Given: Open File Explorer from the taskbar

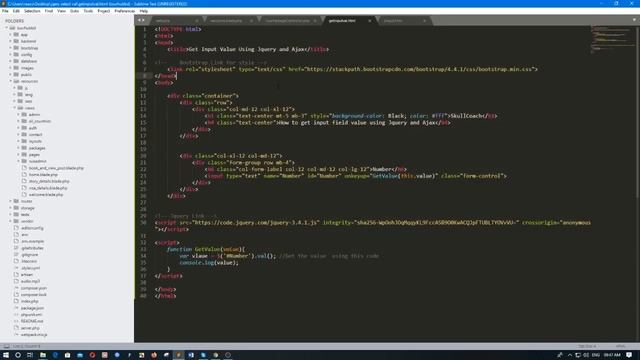Looking at the screenshot, I should [42, 355].
